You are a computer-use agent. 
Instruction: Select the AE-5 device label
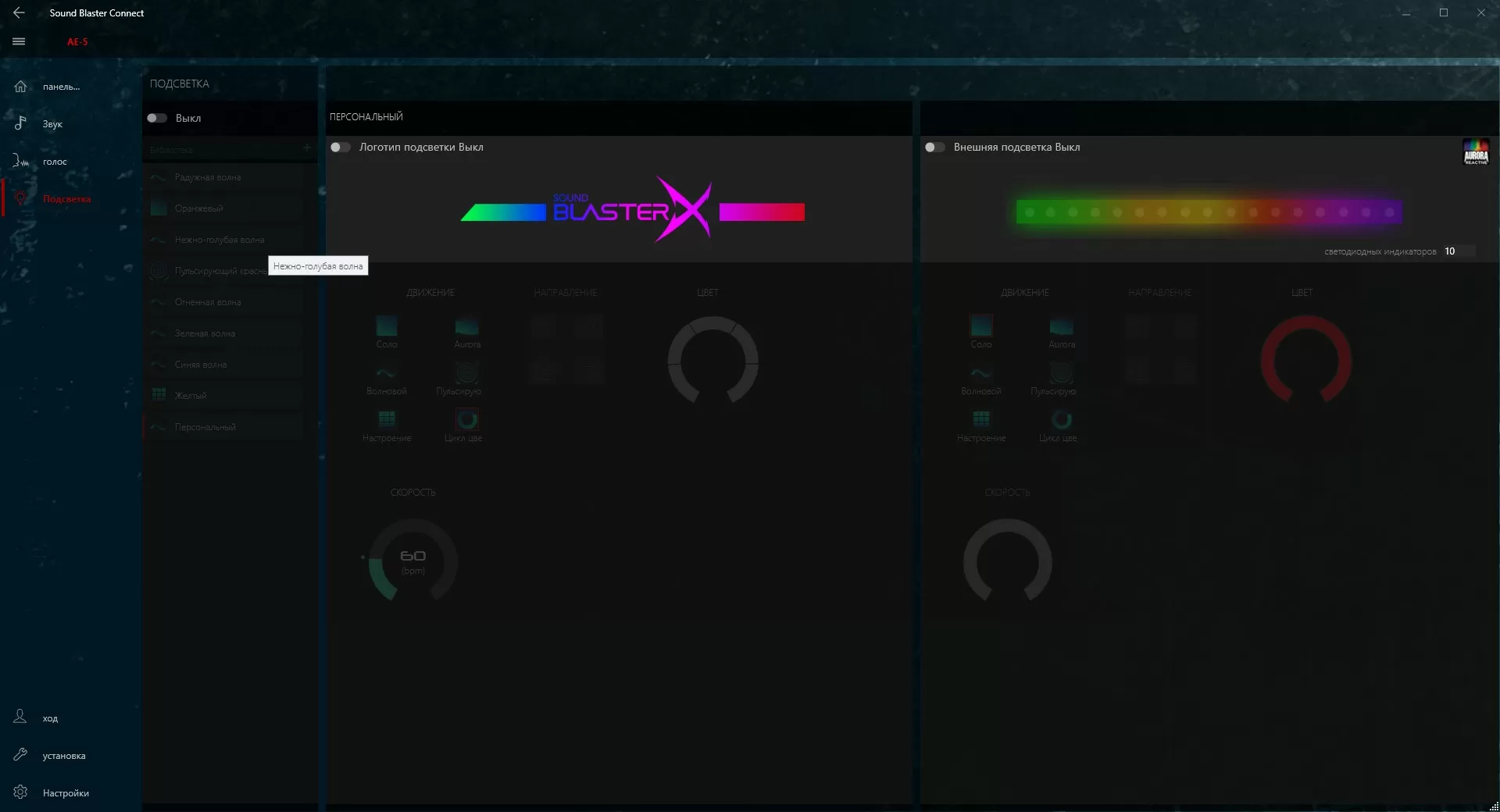pos(77,42)
